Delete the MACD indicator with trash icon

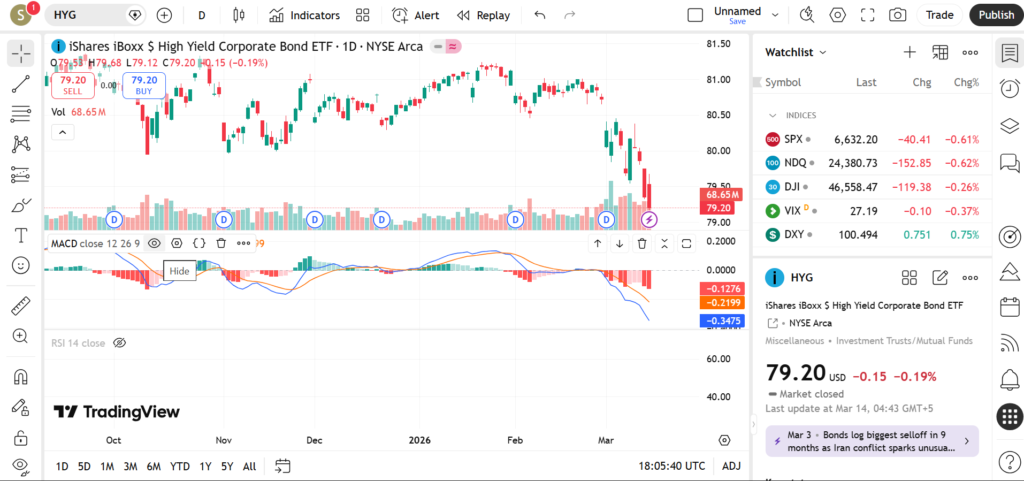tap(221, 243)
